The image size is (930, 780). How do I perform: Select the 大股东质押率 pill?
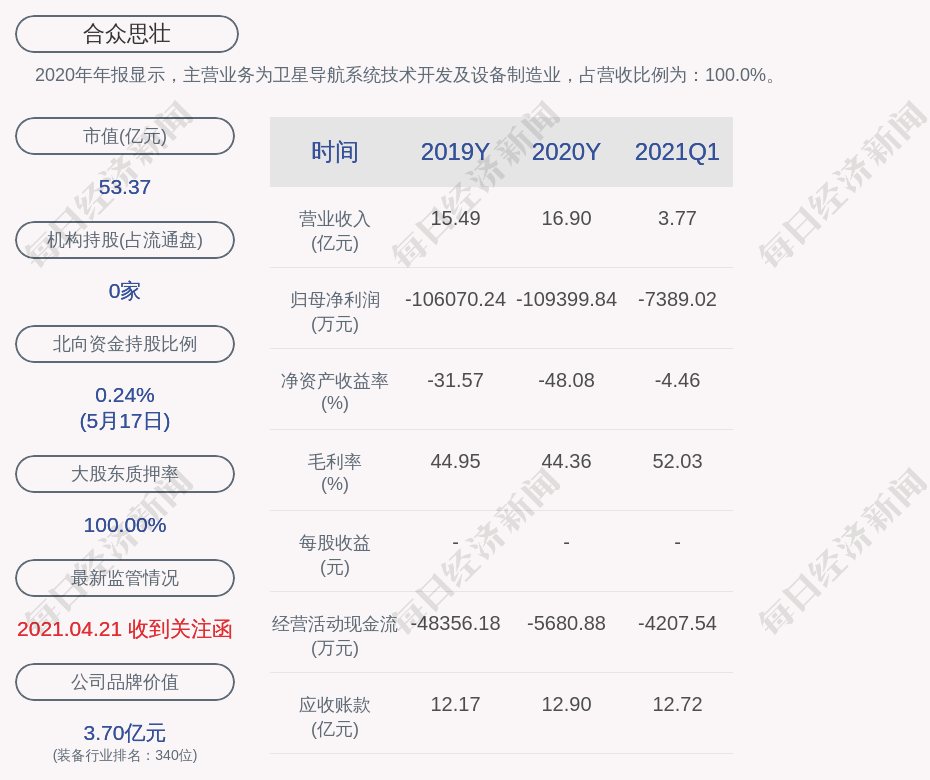pyautogui.click(x=125, y=474)
